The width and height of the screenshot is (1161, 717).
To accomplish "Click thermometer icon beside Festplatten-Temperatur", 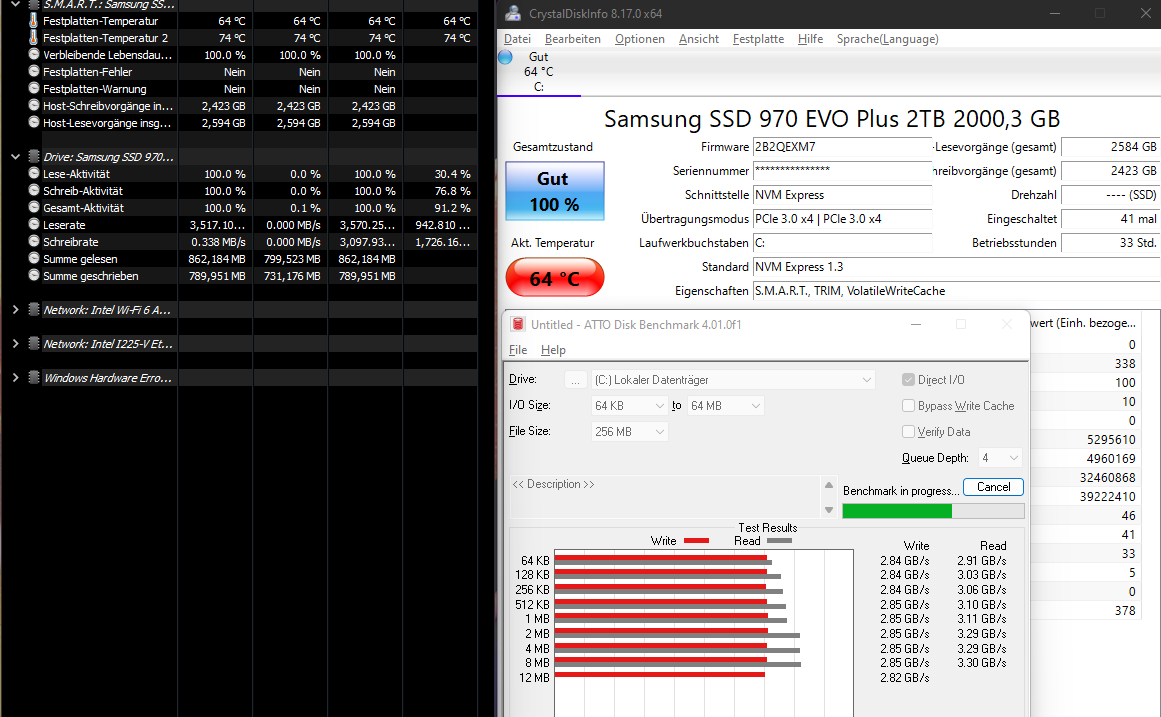I will pos(33,20).
